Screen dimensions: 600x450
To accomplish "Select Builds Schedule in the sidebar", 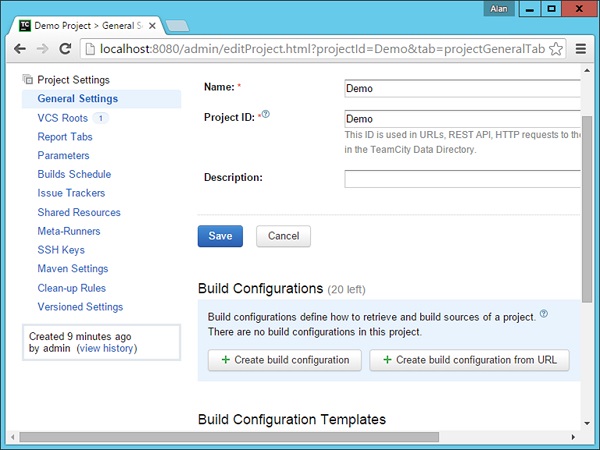I will (74, 175).
